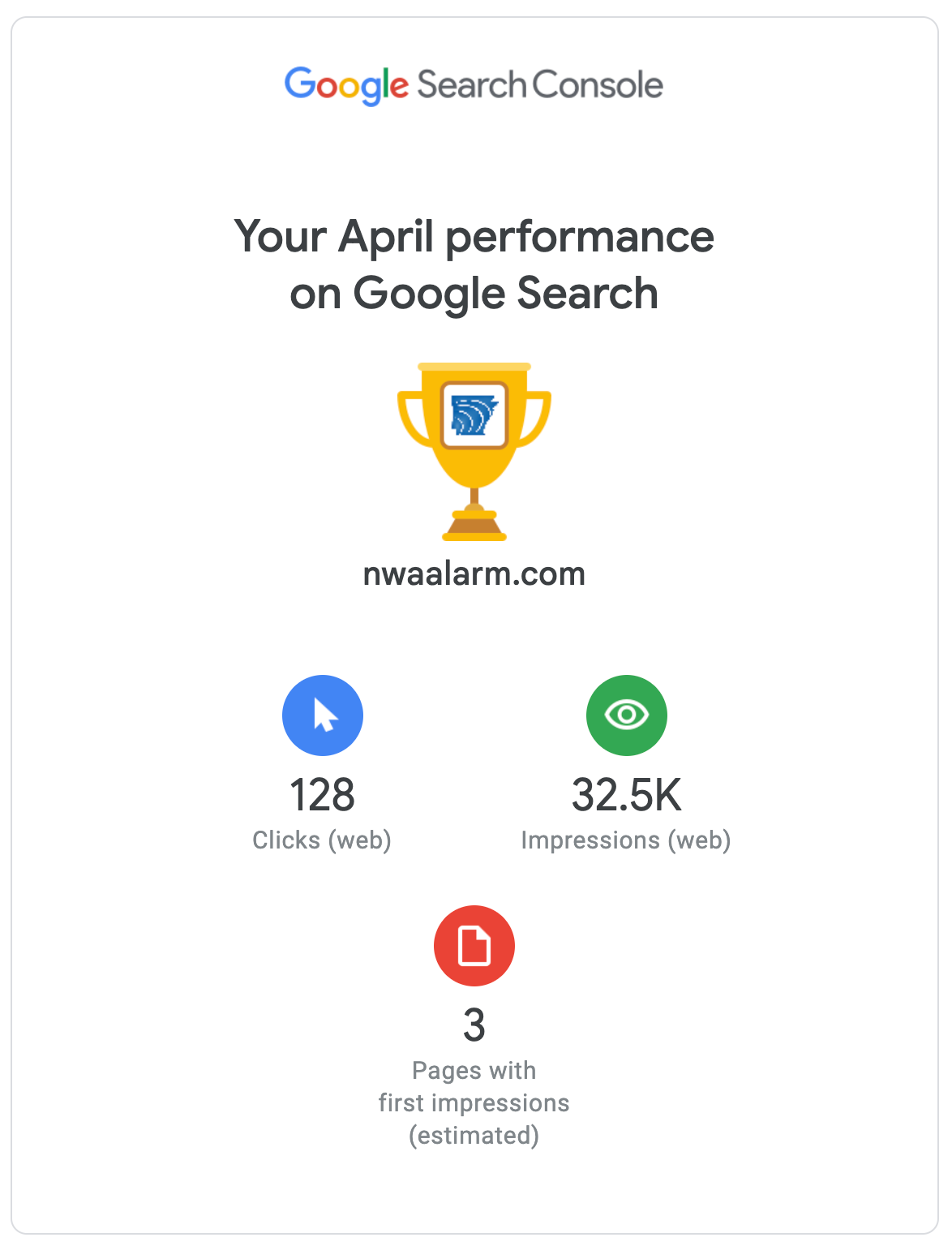952x1246 pixels.
Task: Click the 'Impressions (web)' label
Action: [626, 840]
